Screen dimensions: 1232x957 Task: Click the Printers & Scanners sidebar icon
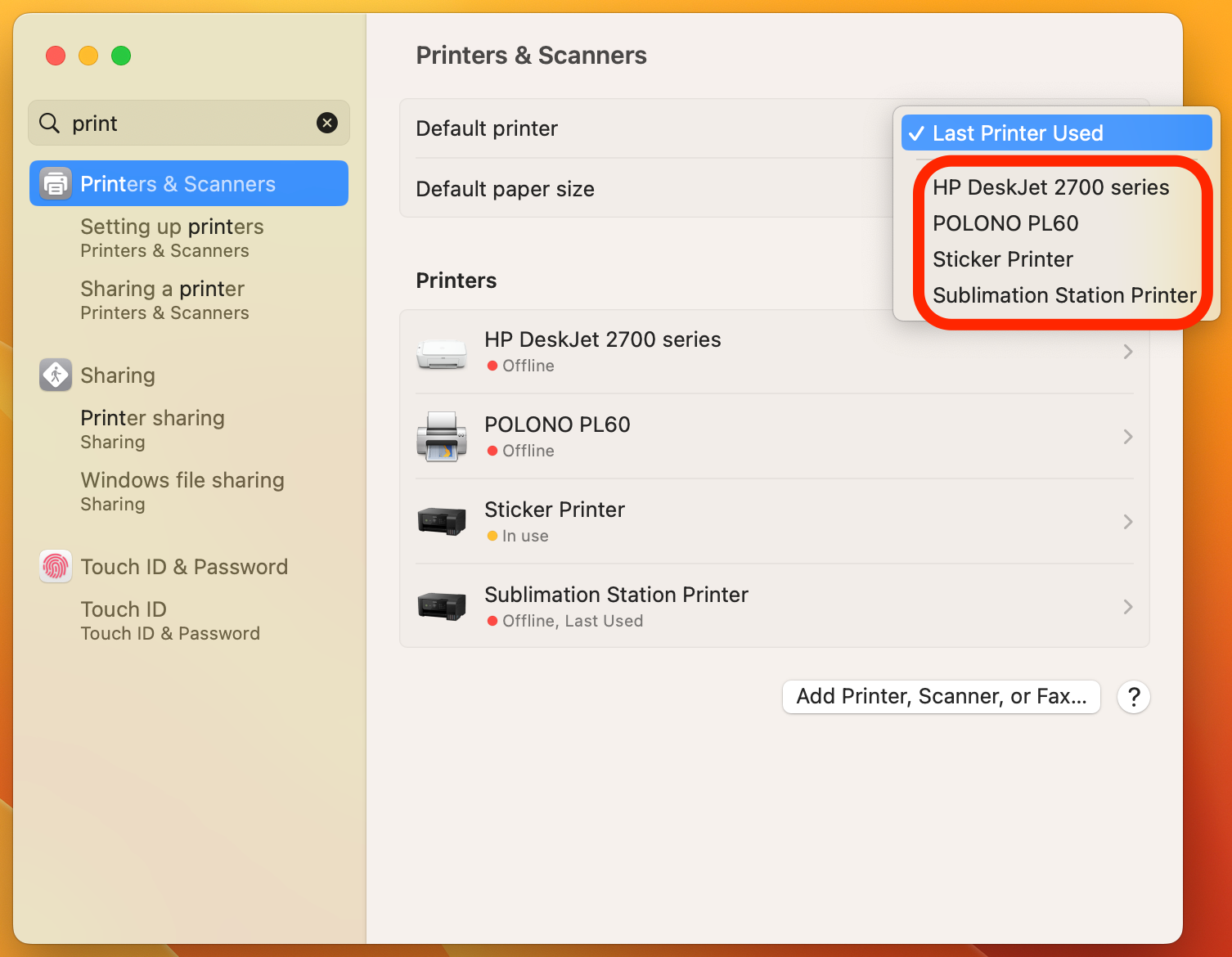[56, 184]
